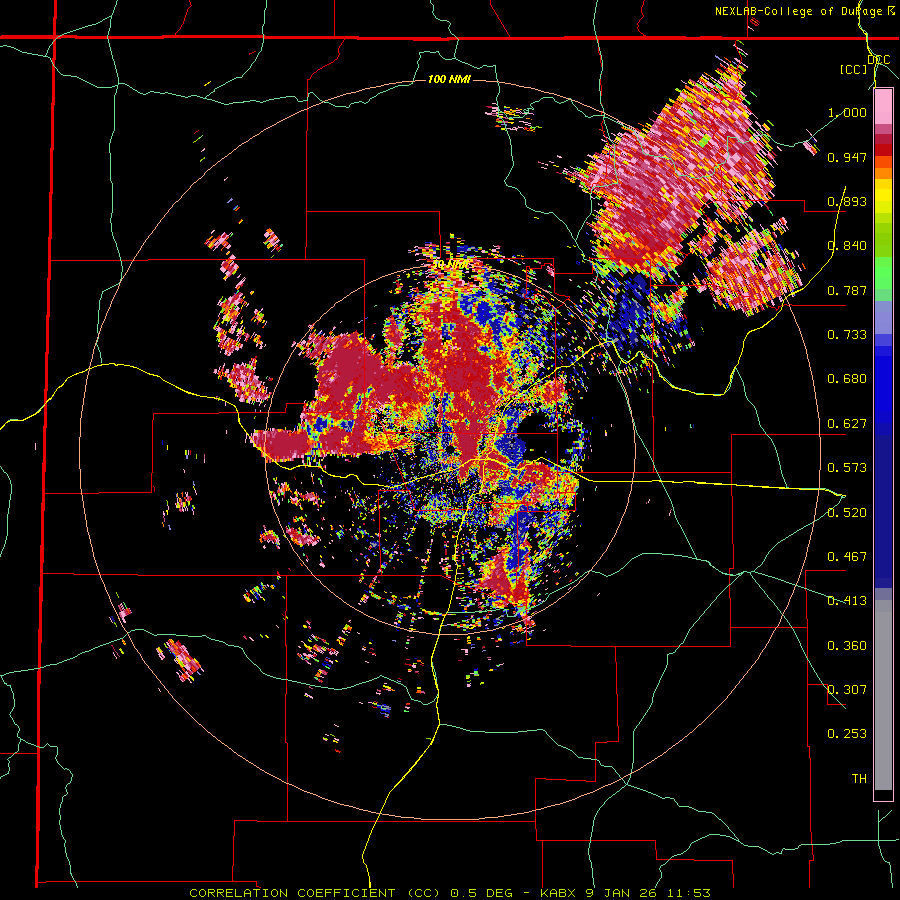The height and width of the screenshot is (900, 900).
Task: Select the 0.627 scale value
Action: [847, 424]
